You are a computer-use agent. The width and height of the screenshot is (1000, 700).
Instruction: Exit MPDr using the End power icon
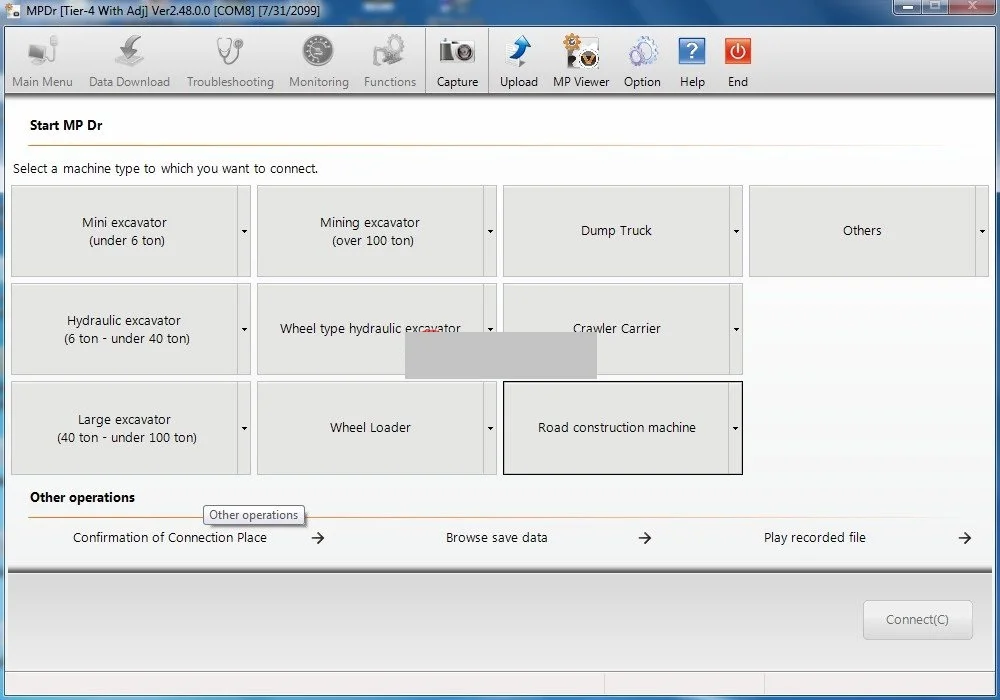[x=737, y=55]
